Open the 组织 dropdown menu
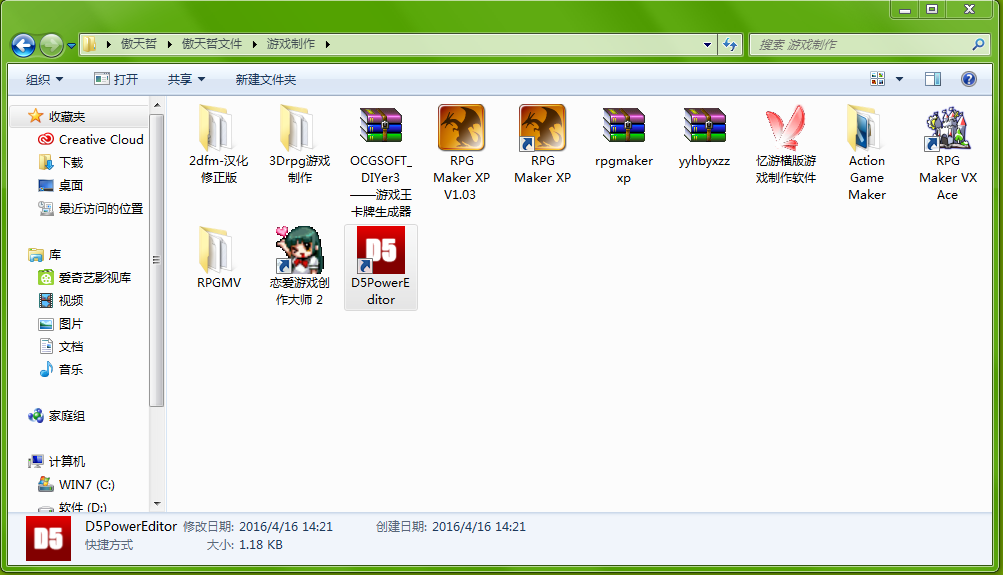The height and width of the screenshot is (575, 1003). coord(44,79)
